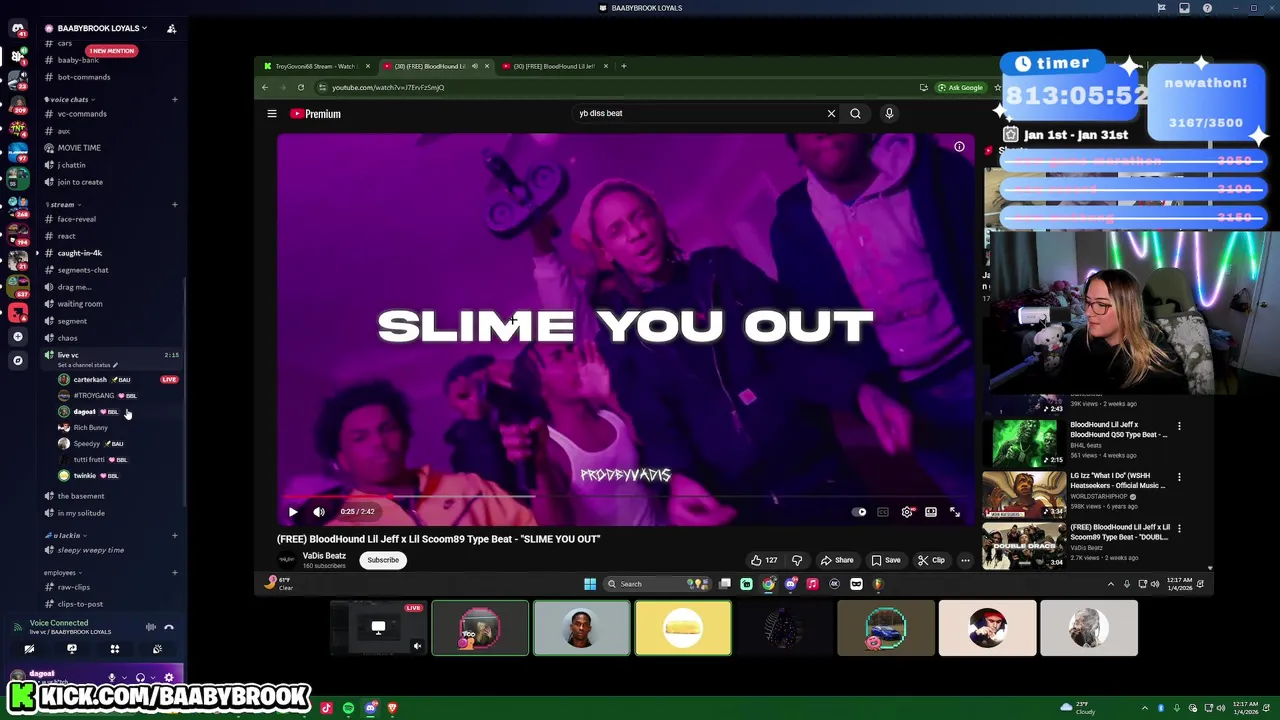Open VaDis Beatz channel name link

pyautogui.click(x=324, y=556)
